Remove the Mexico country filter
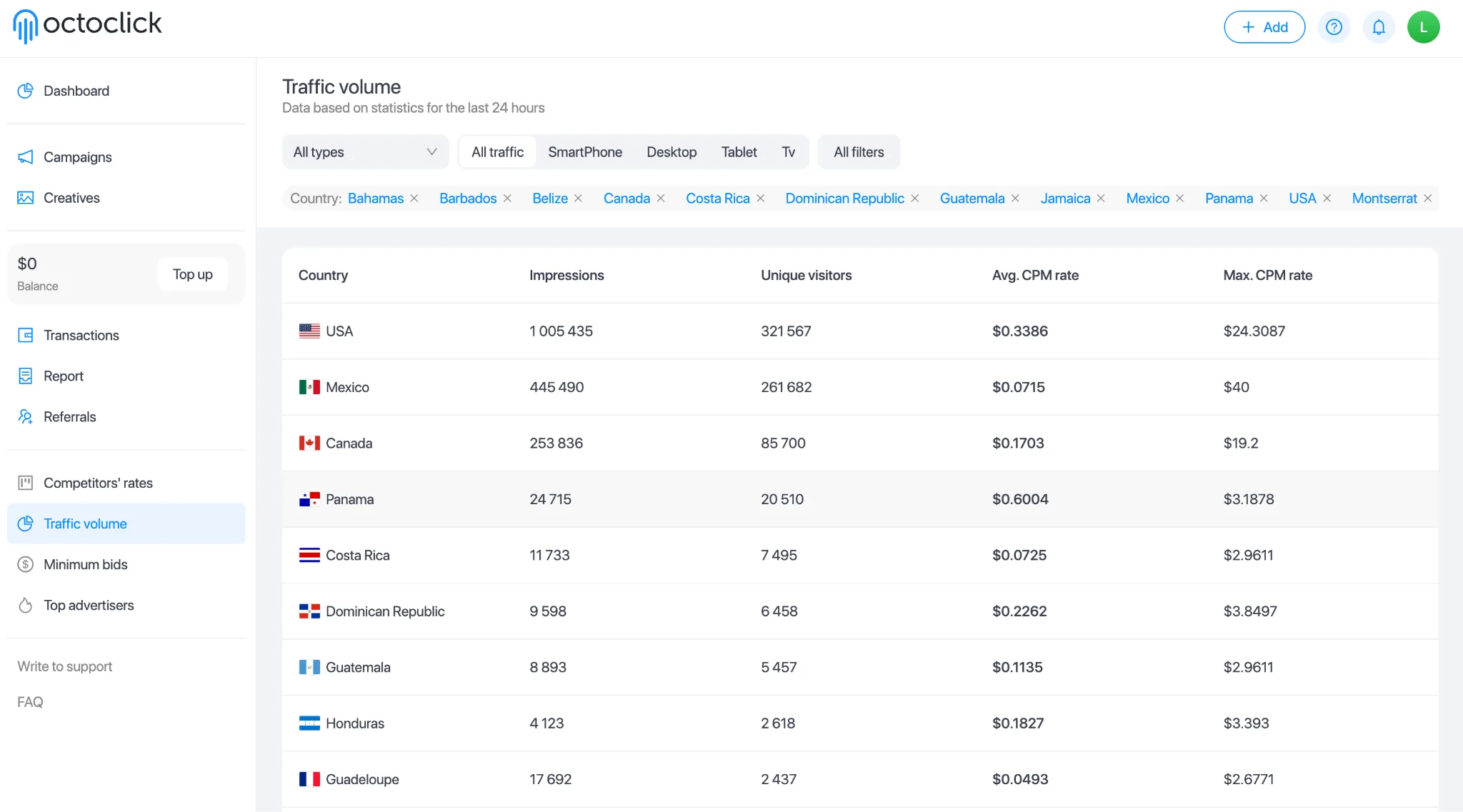 [x=1180, y=199]
